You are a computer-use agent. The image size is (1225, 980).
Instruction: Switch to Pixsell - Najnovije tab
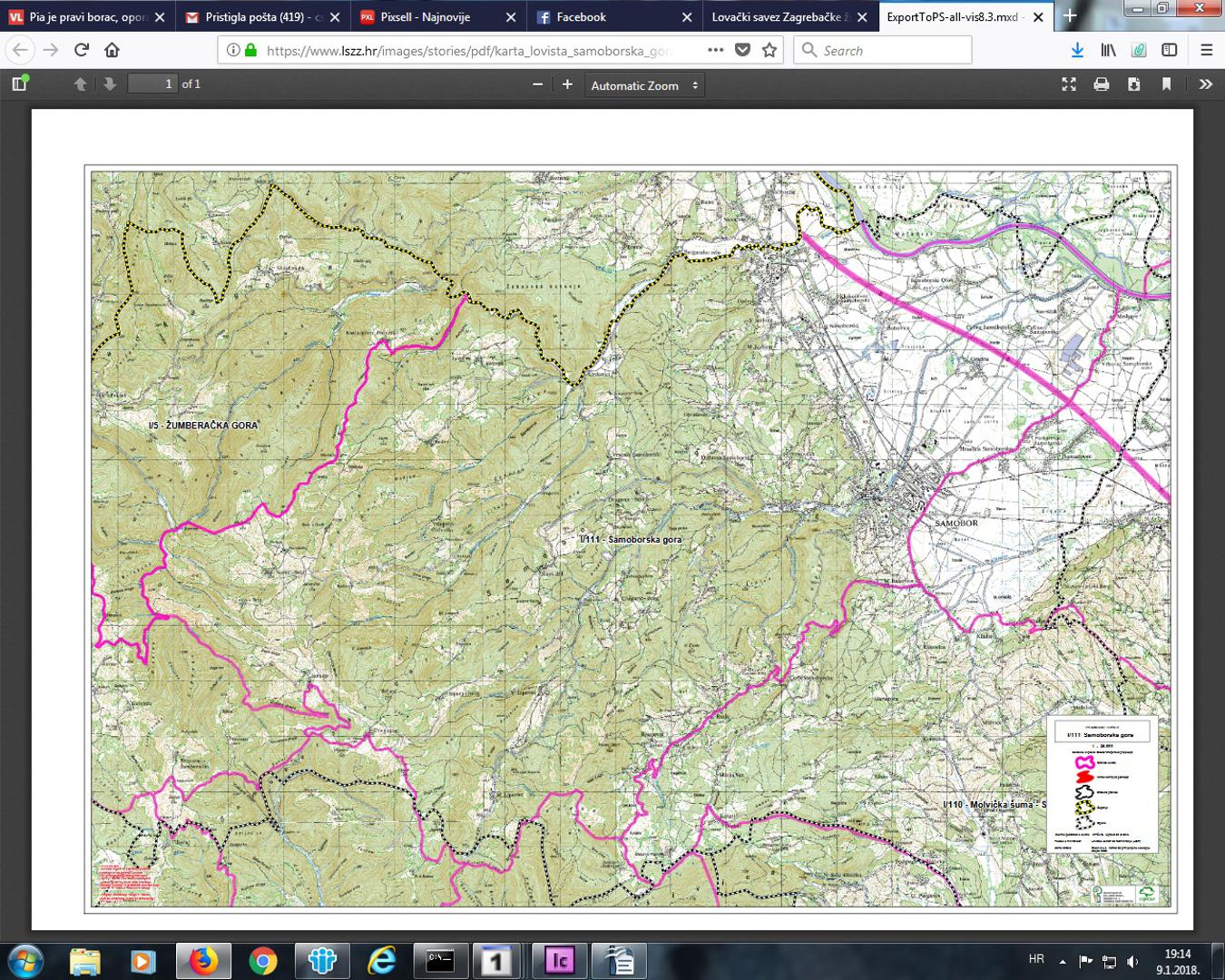coord(425,17)
